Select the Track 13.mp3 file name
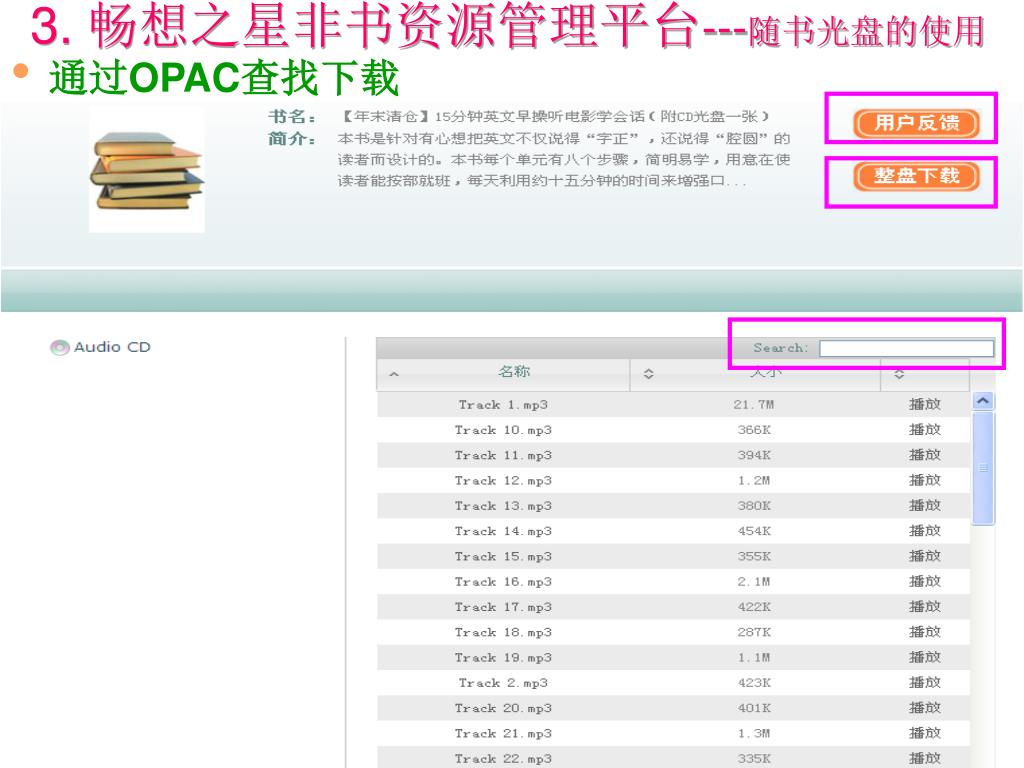Image resolution: width=1024 pixels, height=768 pixels. (x=503, y=506)
